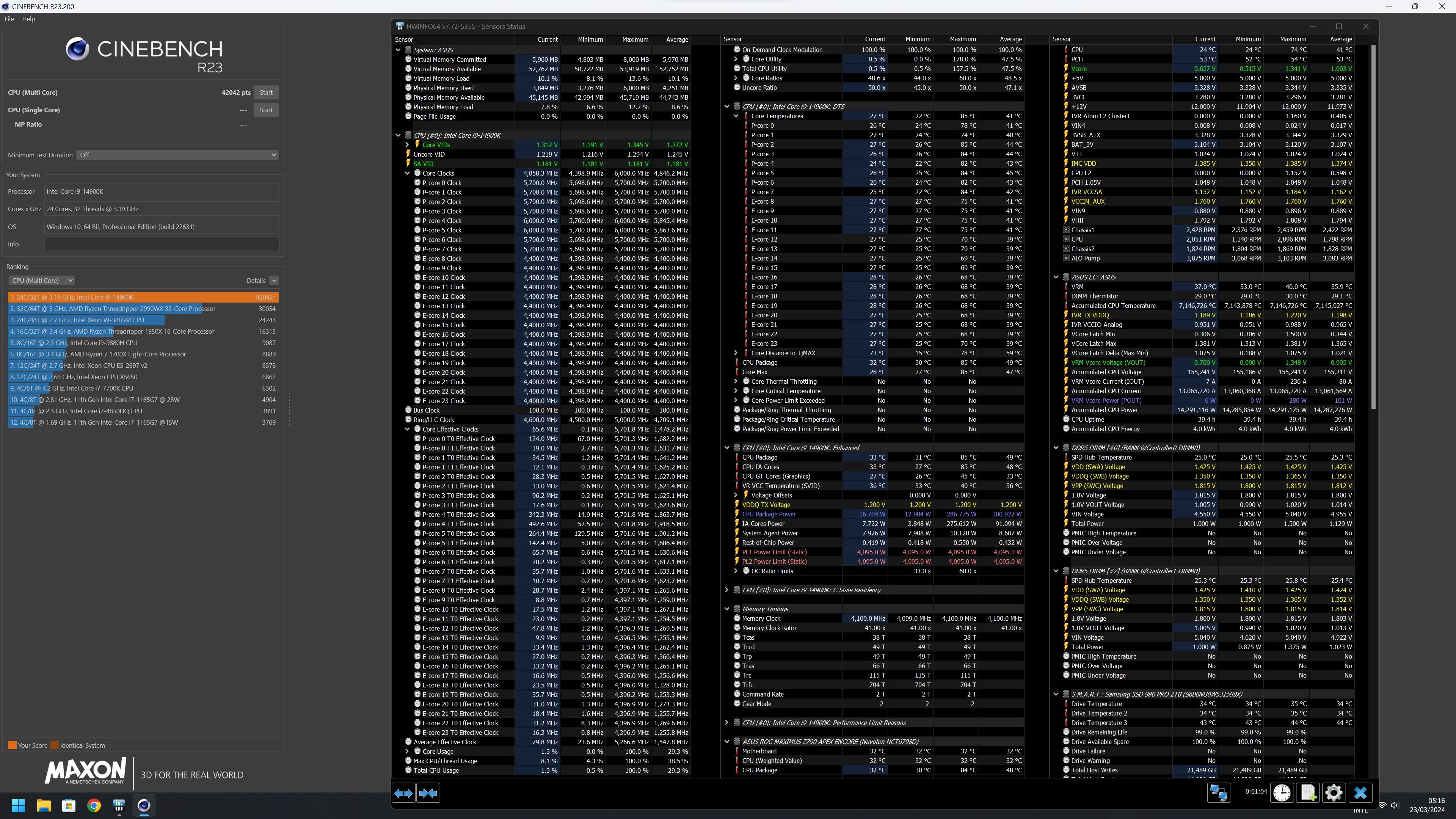The height and width of the screenshot is (819, 1456).
Task: Open File Explorer from taskbar
Action: [44, 805]
